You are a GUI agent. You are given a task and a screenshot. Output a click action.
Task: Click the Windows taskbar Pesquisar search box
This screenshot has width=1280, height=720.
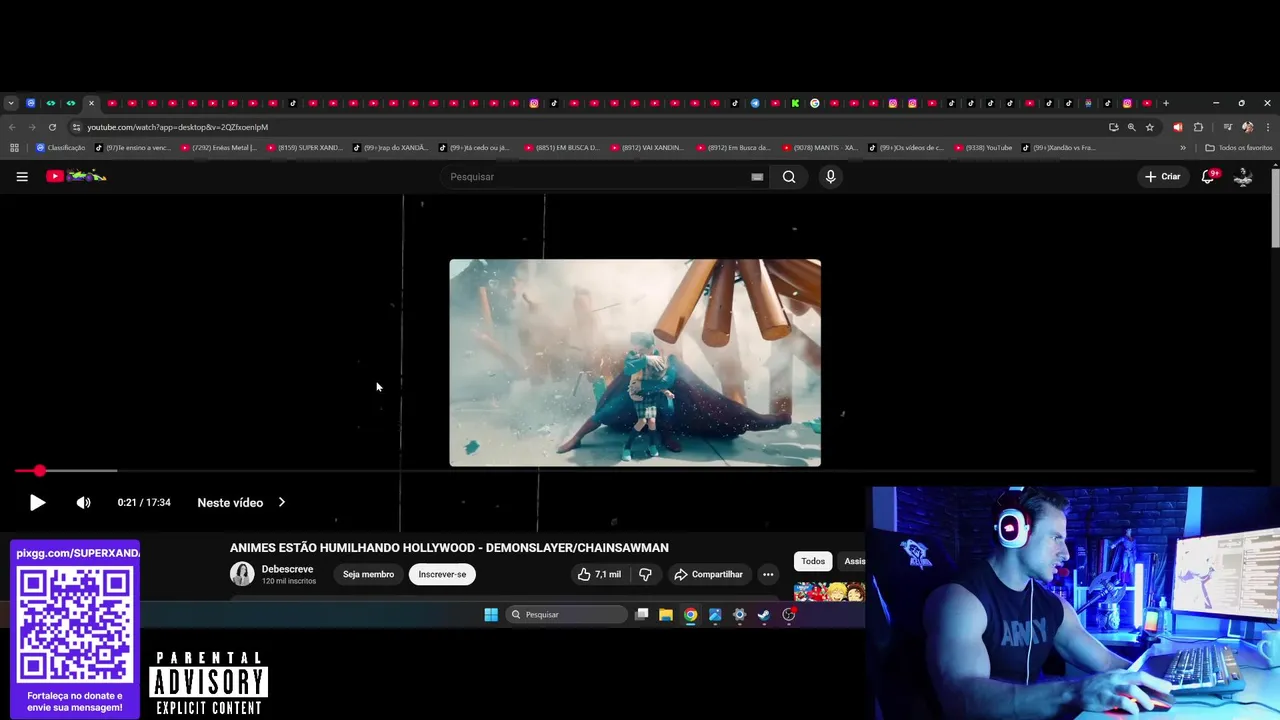coord(567,615)
